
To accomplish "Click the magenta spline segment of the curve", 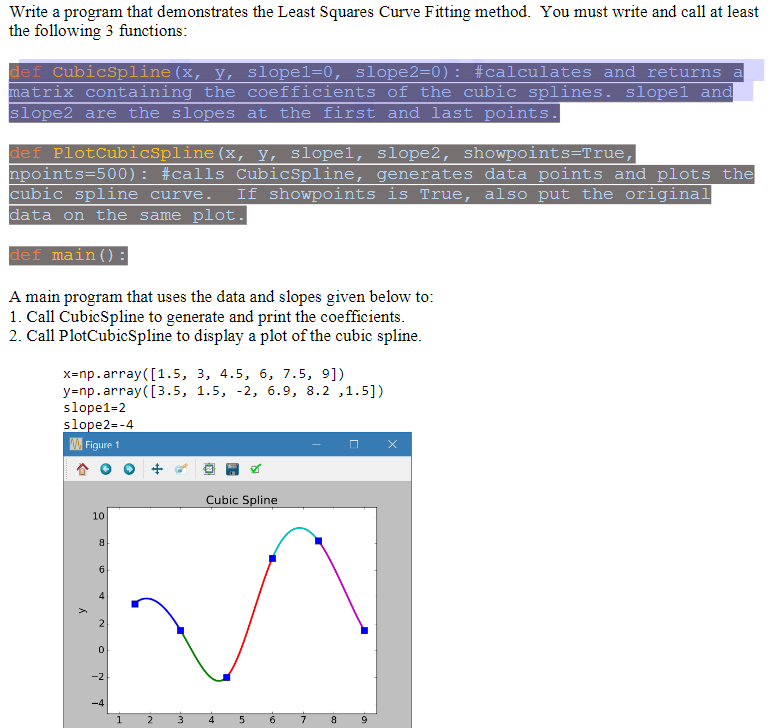I will (x=343, y=587).
